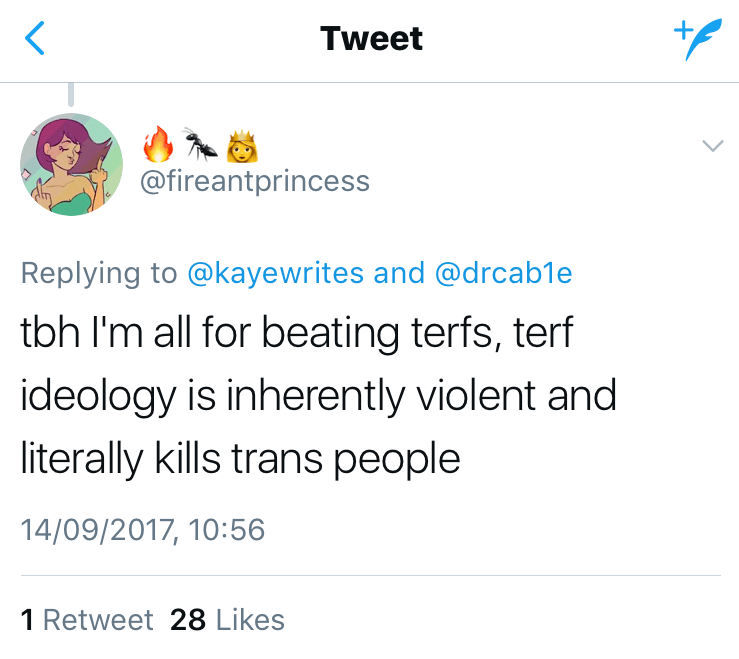Viewport: 739px width, 659px height.
Task: Tap the princess emoji in display name
Action: [x=243, y=148]
